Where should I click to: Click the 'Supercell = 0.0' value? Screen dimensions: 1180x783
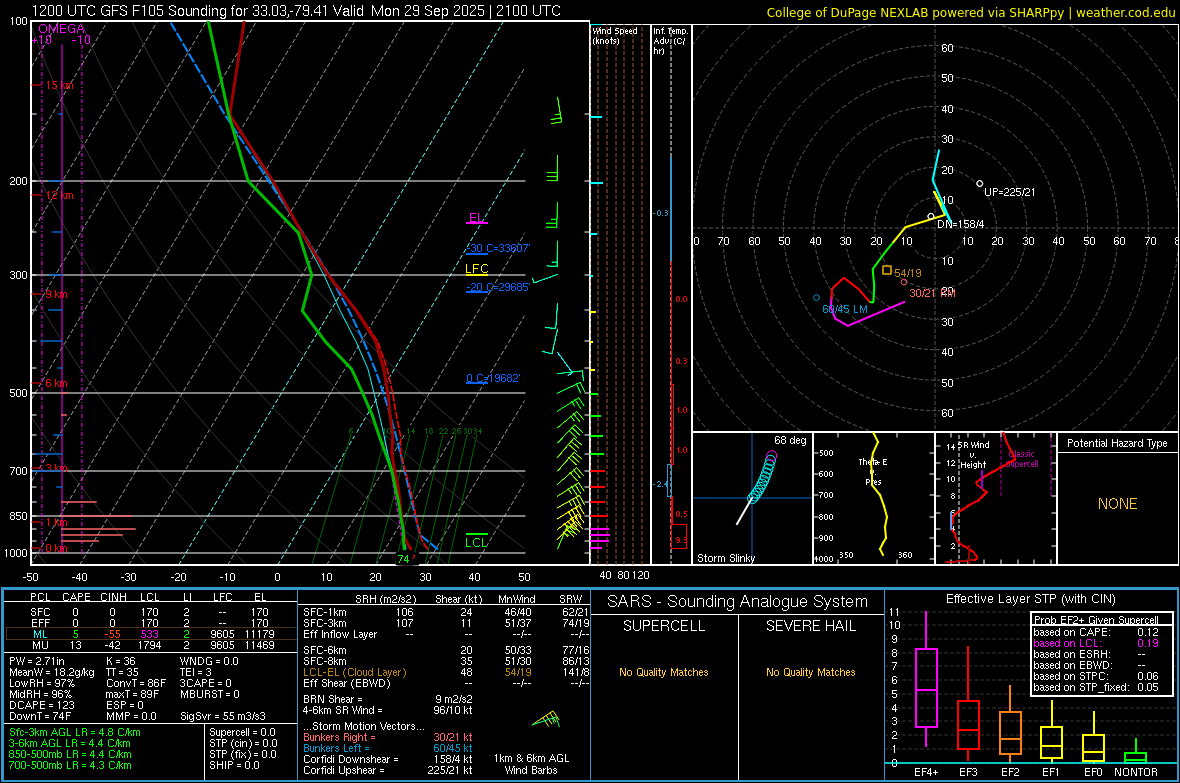click(242, 732)
